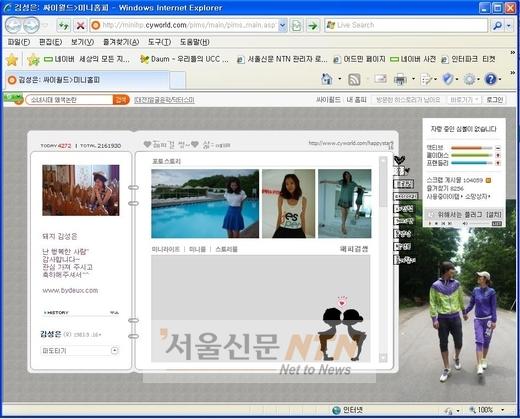Open the 편집(E) menu
This screenshot has height=419, width=520.
coord(50,42)
